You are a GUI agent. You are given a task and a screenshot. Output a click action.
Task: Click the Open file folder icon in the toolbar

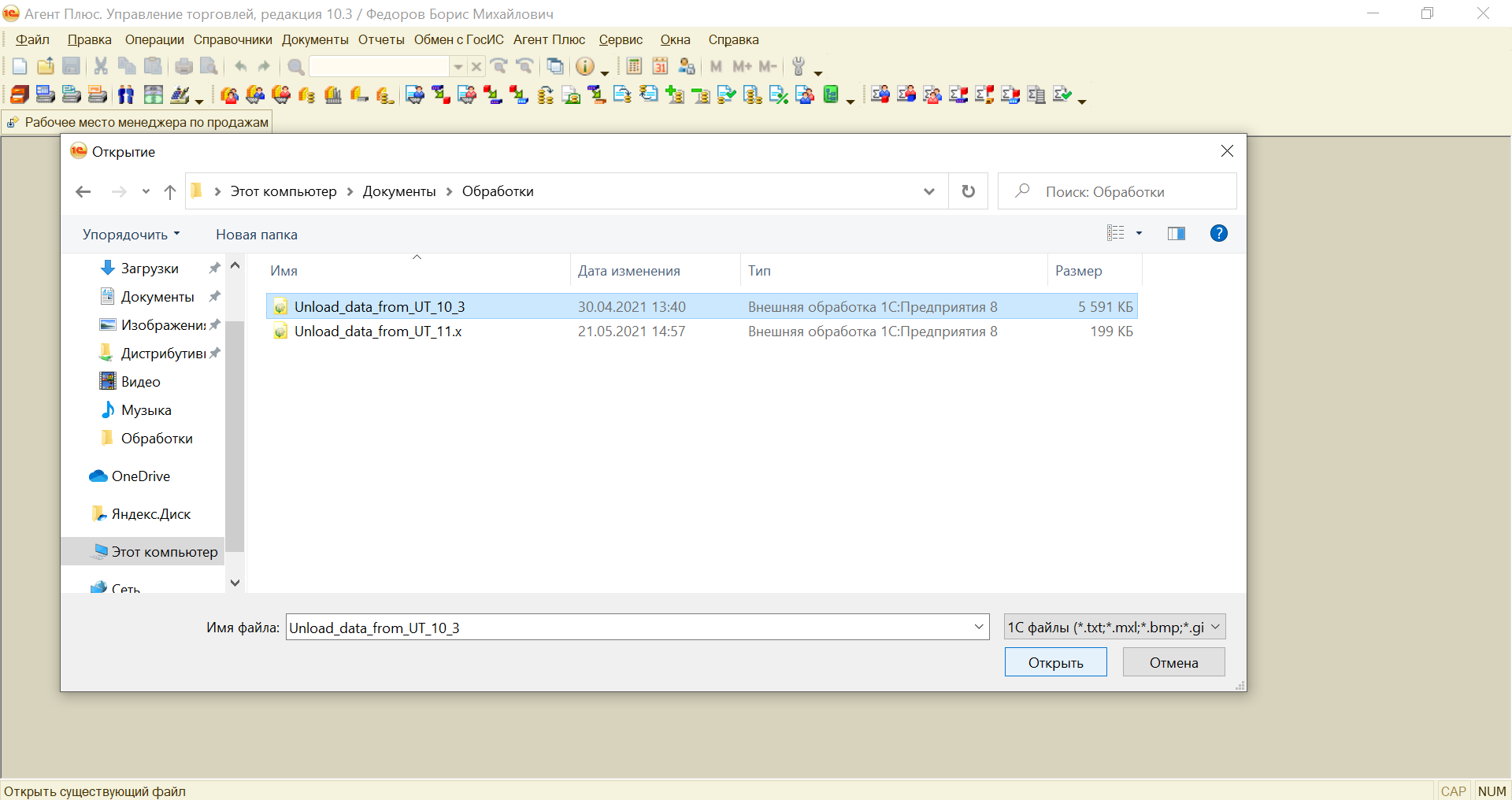[x=46, y=66]
